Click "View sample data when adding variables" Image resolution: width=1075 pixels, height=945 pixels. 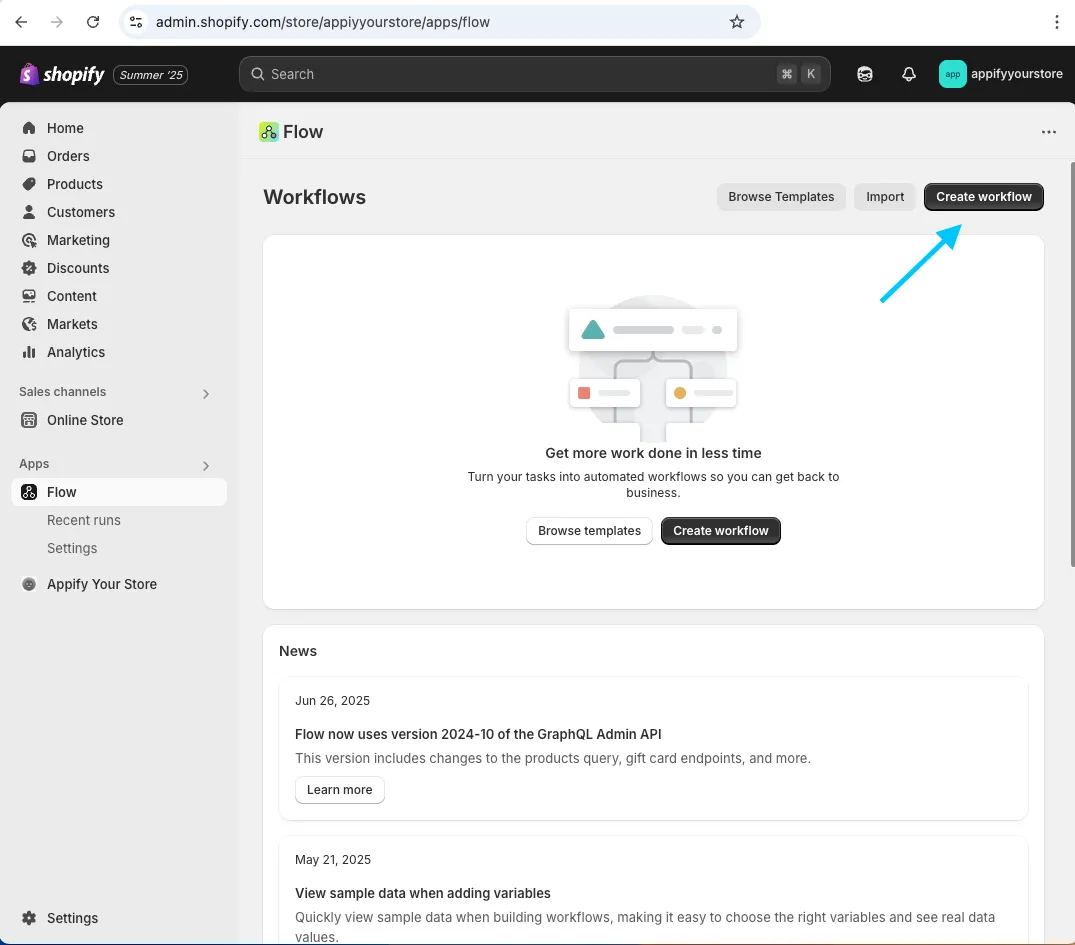pos(422,893)
